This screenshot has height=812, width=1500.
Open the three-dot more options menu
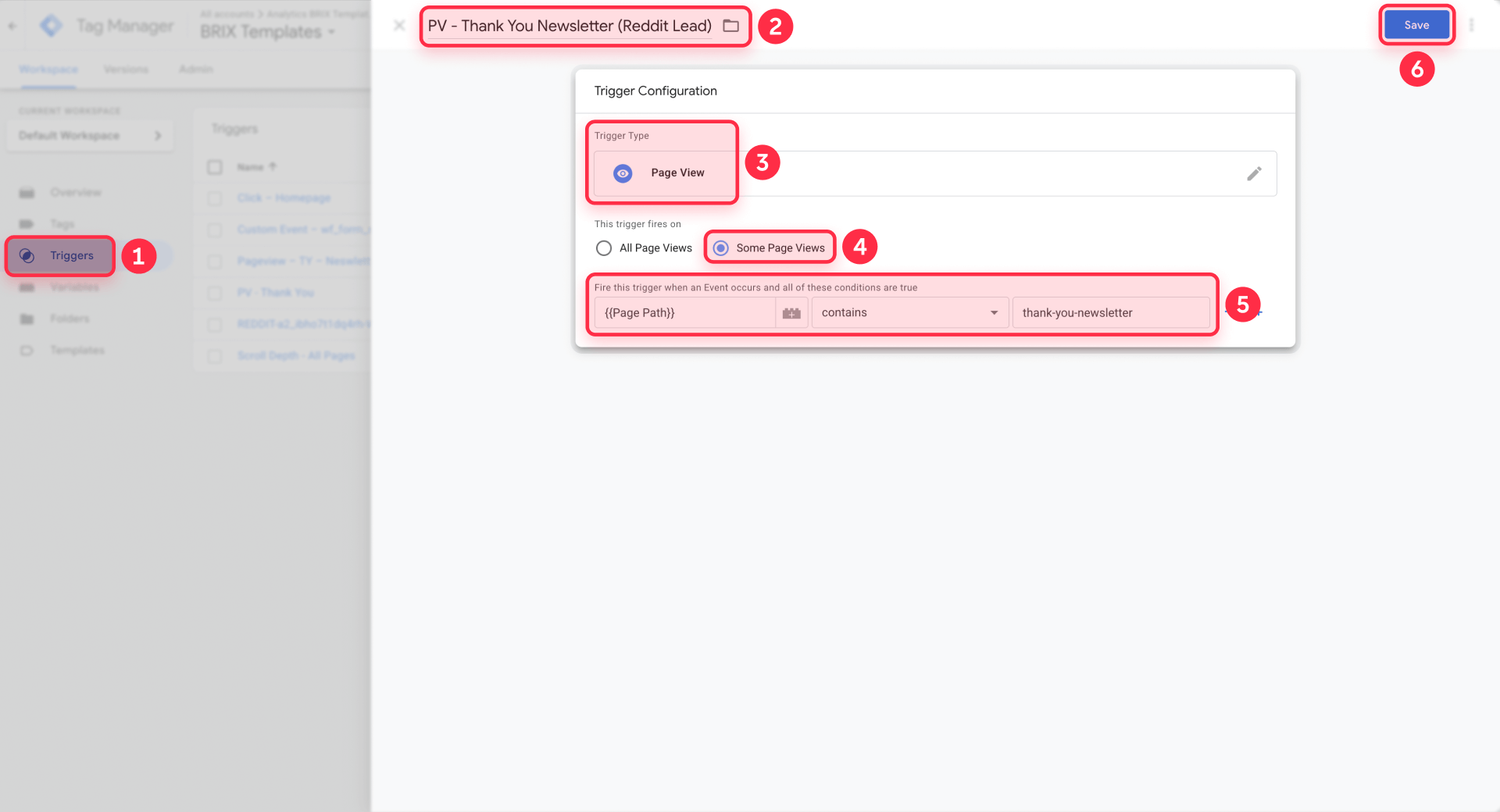(x=1471, y=25)
